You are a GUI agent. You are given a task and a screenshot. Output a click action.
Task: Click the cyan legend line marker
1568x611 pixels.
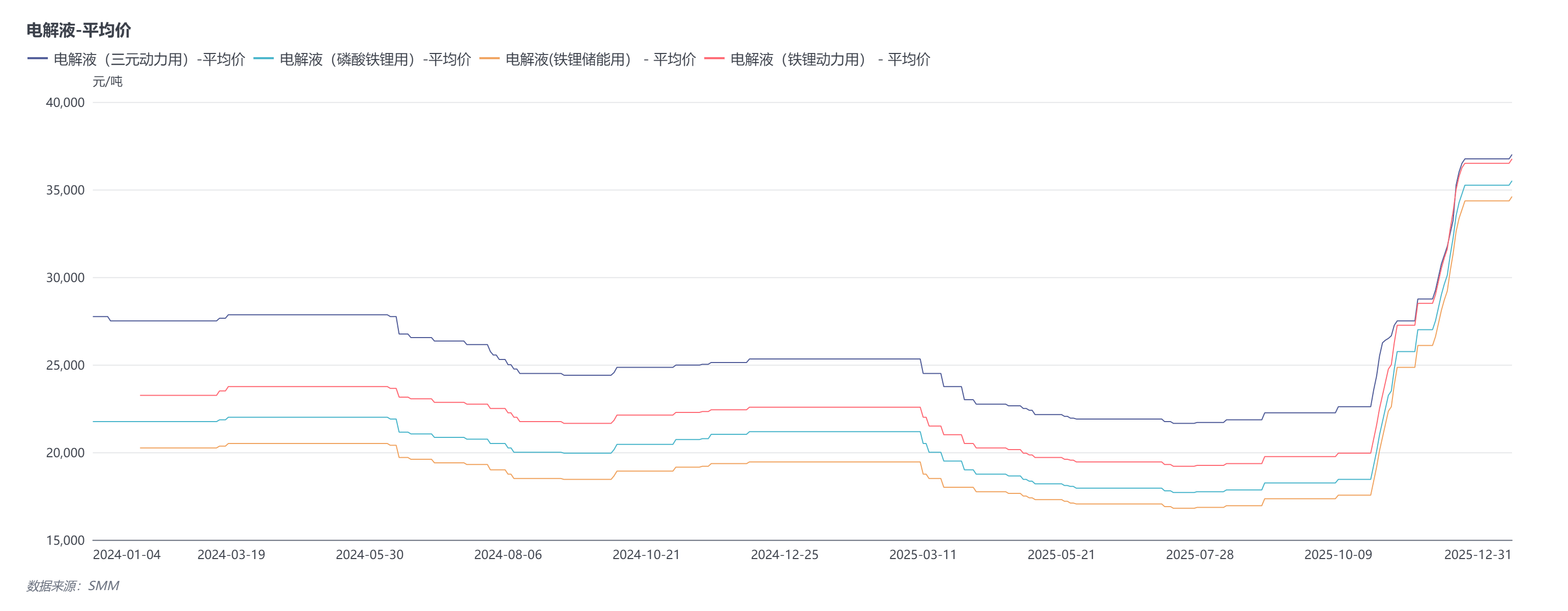[264, 59]
